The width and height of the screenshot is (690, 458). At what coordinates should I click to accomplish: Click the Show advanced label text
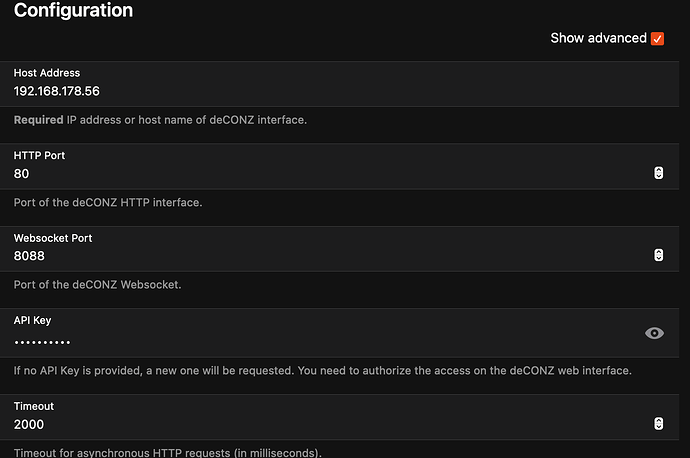598,38
